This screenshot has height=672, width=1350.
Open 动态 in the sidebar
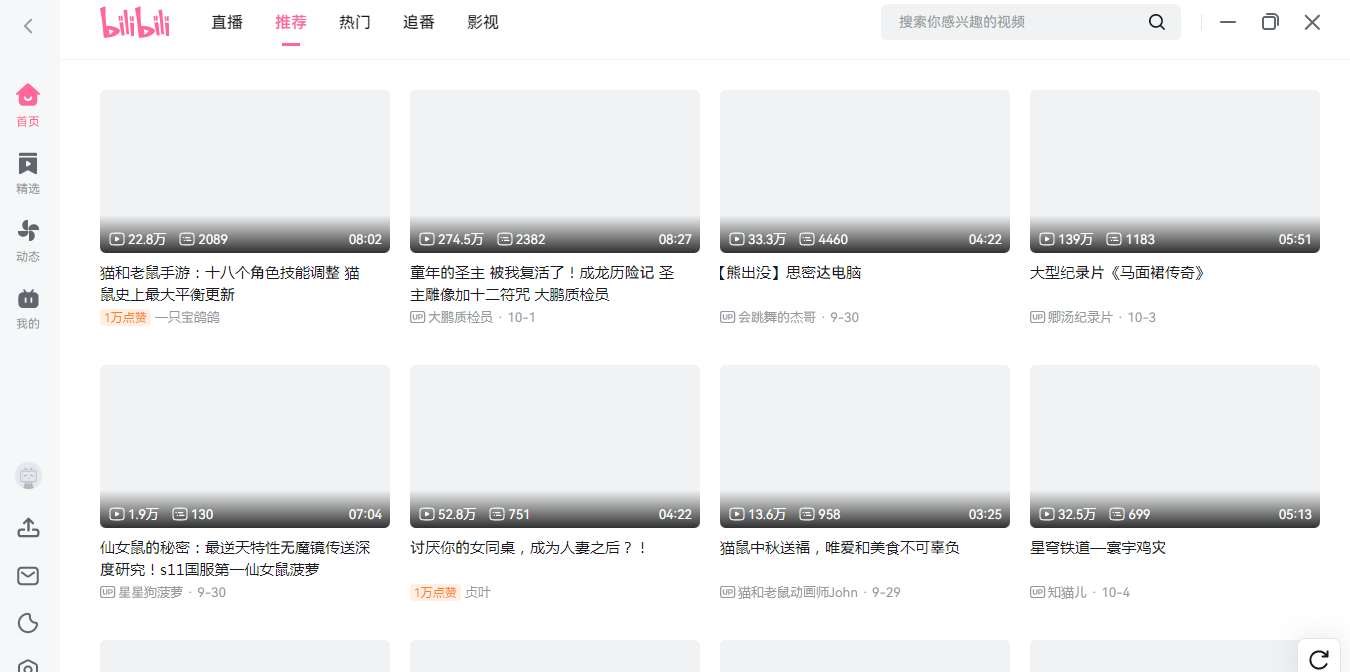(28, 241)
